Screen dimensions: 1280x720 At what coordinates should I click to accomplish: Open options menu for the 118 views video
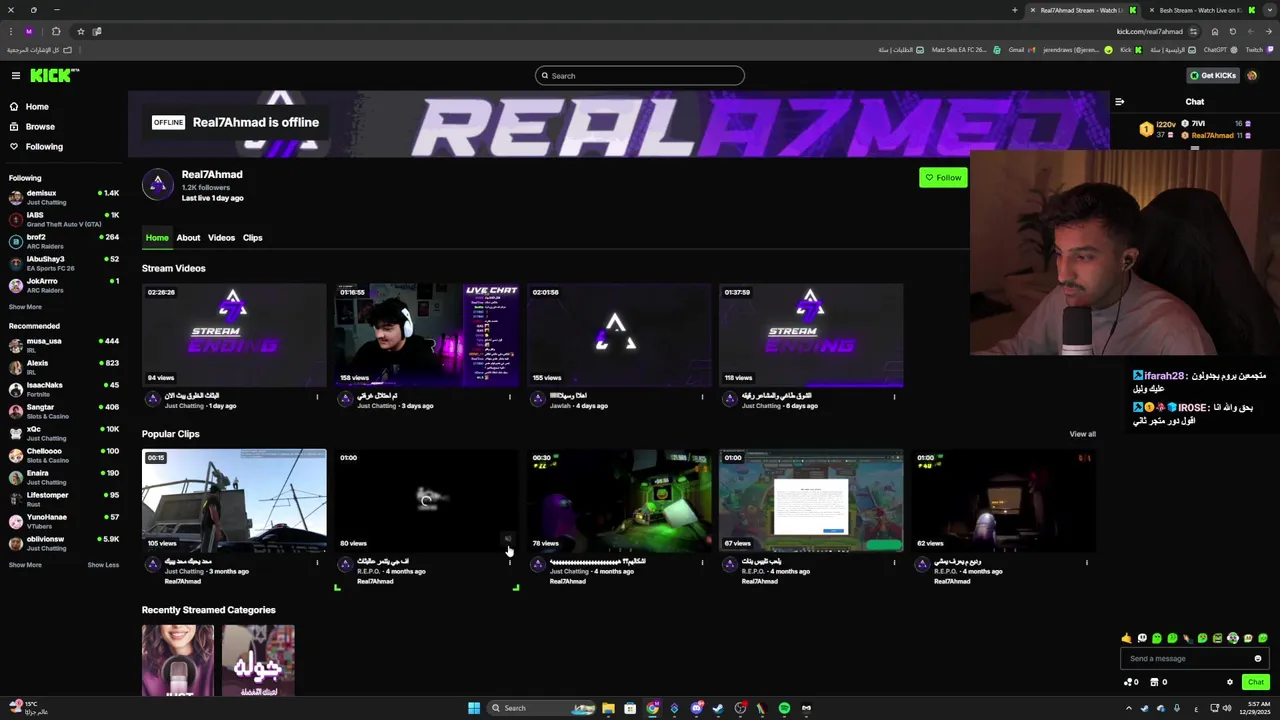point(894,397)
